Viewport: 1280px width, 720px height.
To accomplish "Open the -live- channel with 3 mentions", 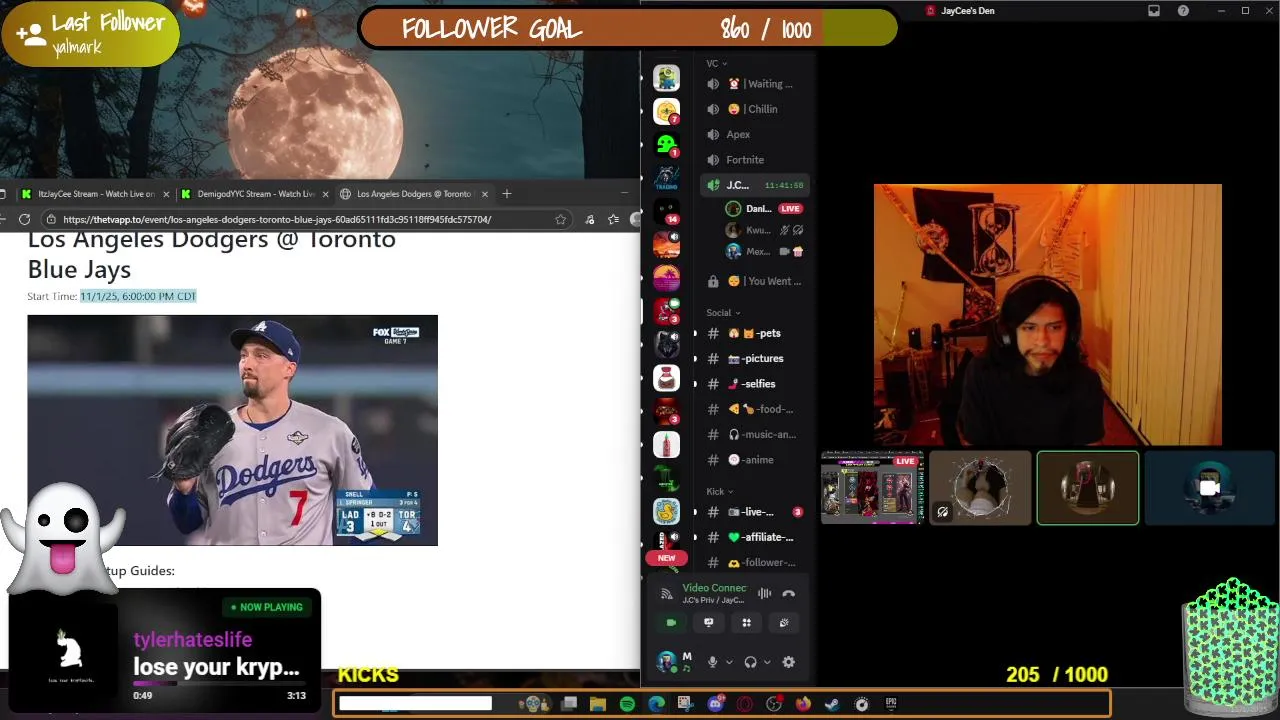I will click(756, 512).
